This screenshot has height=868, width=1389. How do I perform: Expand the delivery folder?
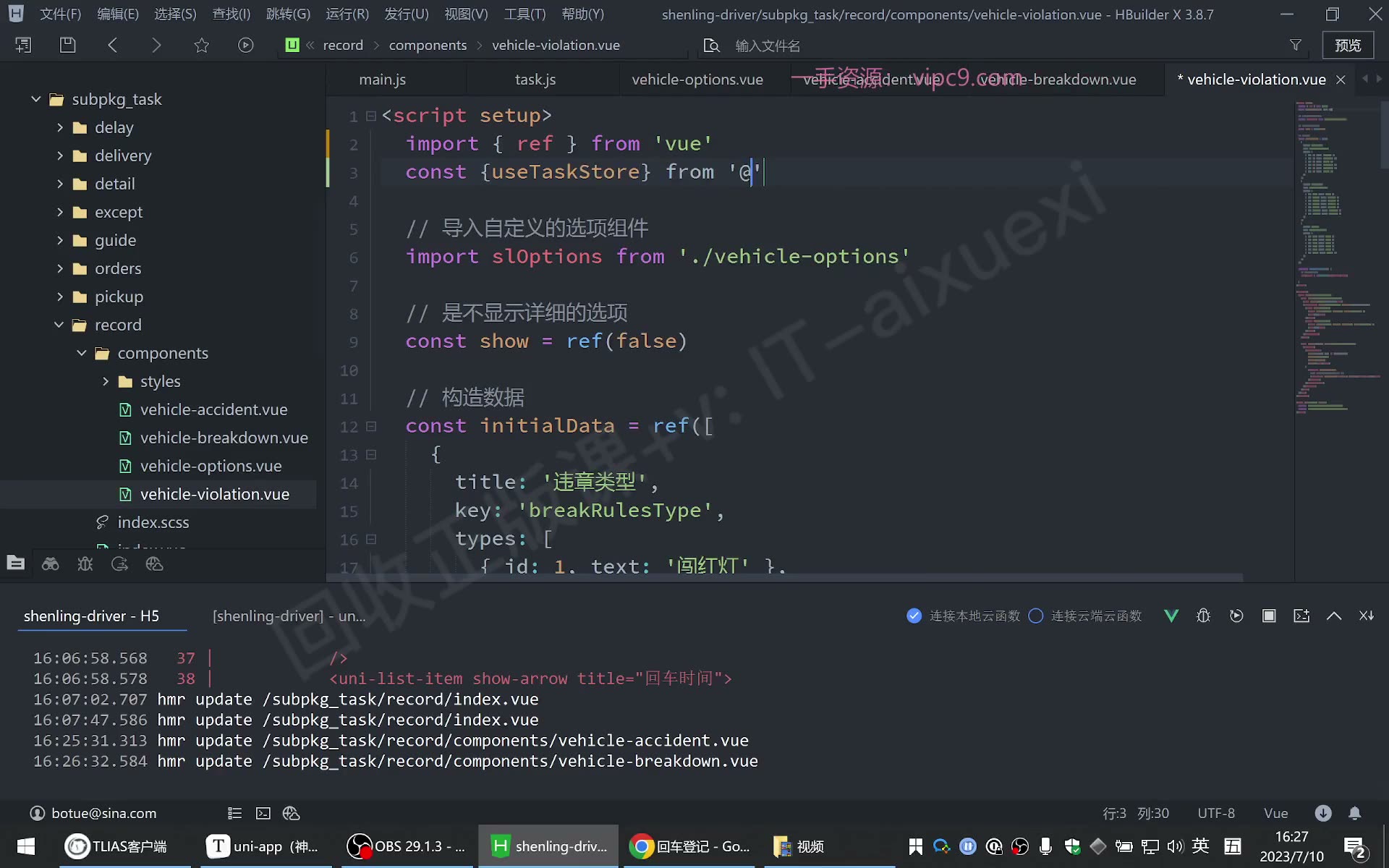click(x=60, y=156)
